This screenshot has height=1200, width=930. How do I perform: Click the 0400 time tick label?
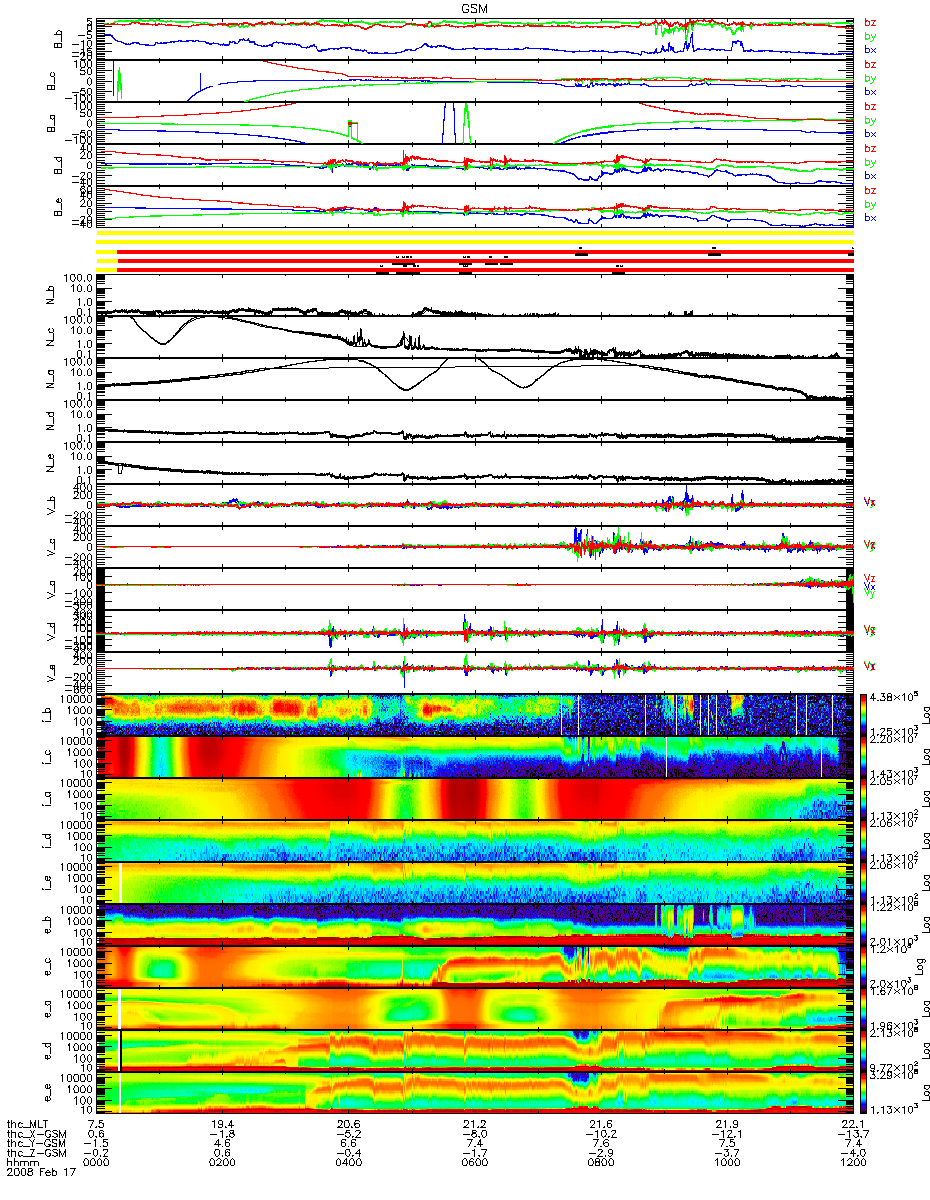(x=349, y=1164)
